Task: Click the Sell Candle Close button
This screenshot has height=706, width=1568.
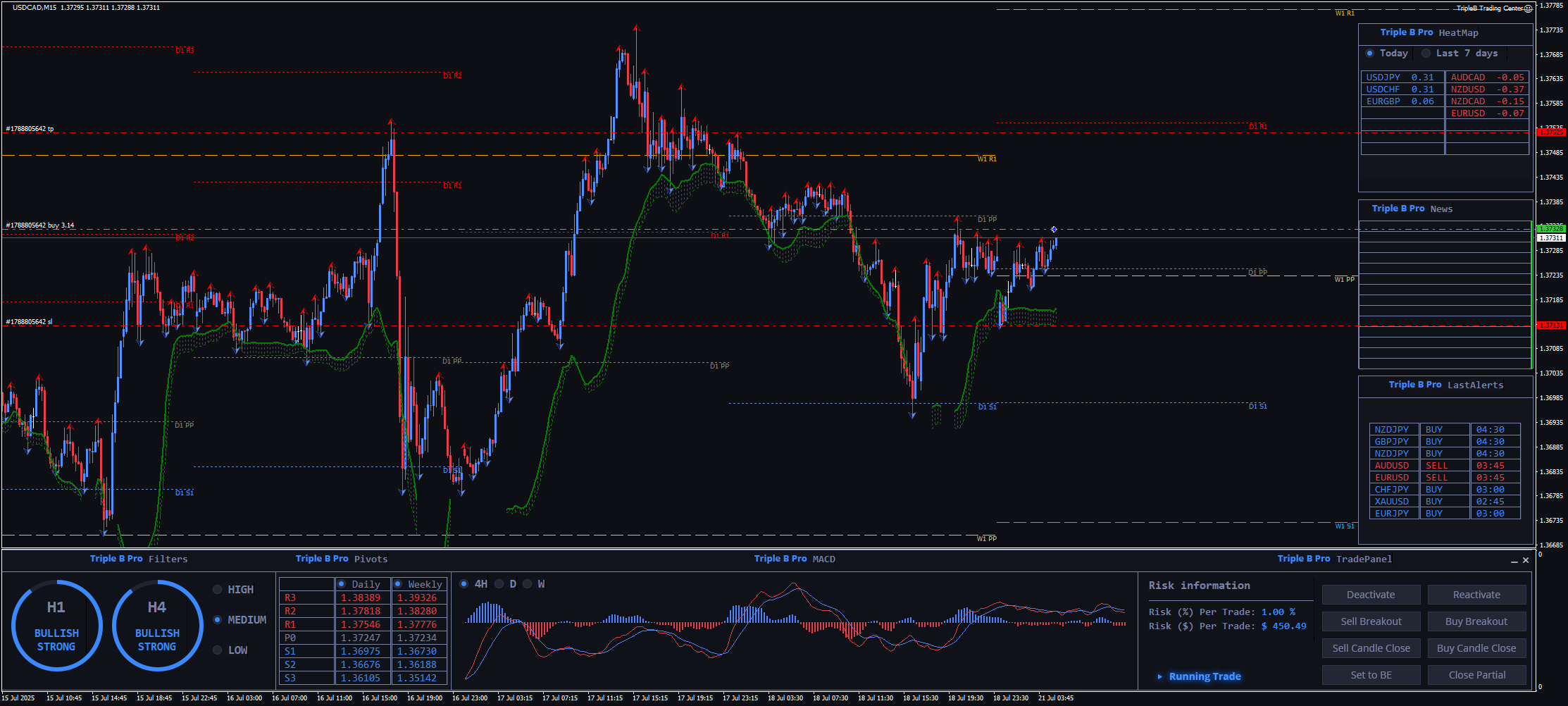Action: click(1371, 648)
